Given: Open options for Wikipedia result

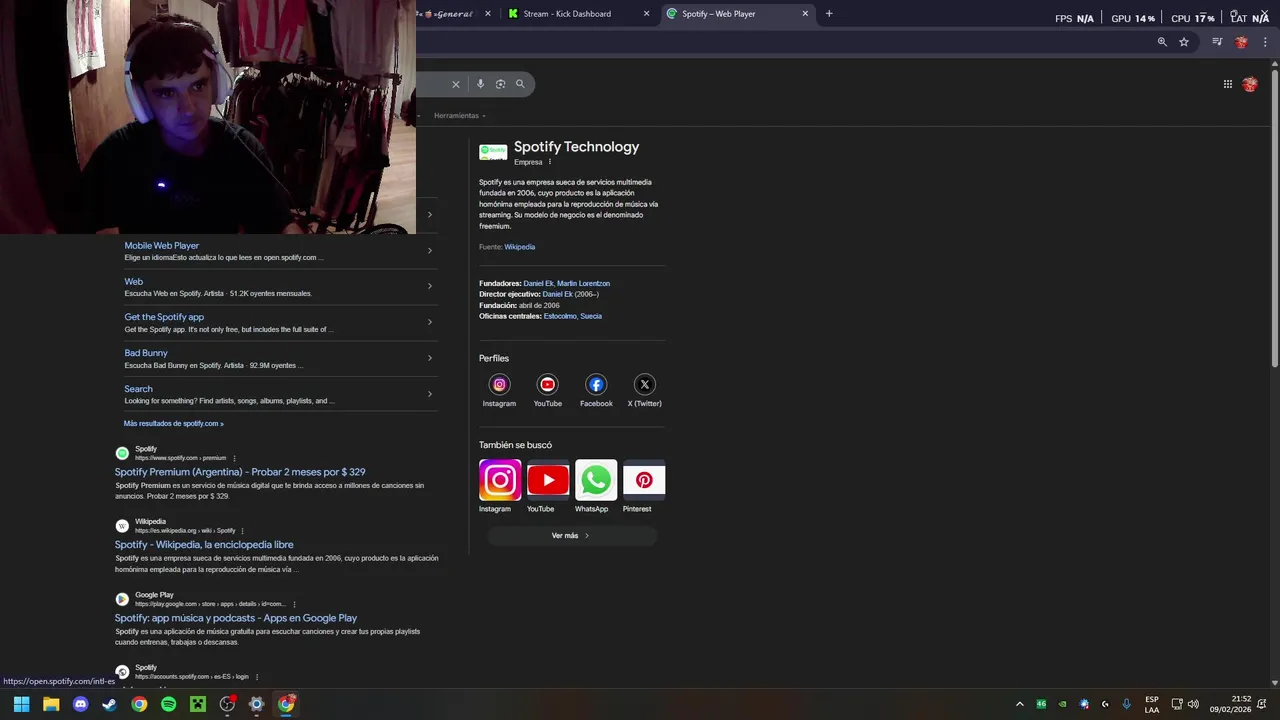Looking at the screenshot, I should click(x=242, y=531).
